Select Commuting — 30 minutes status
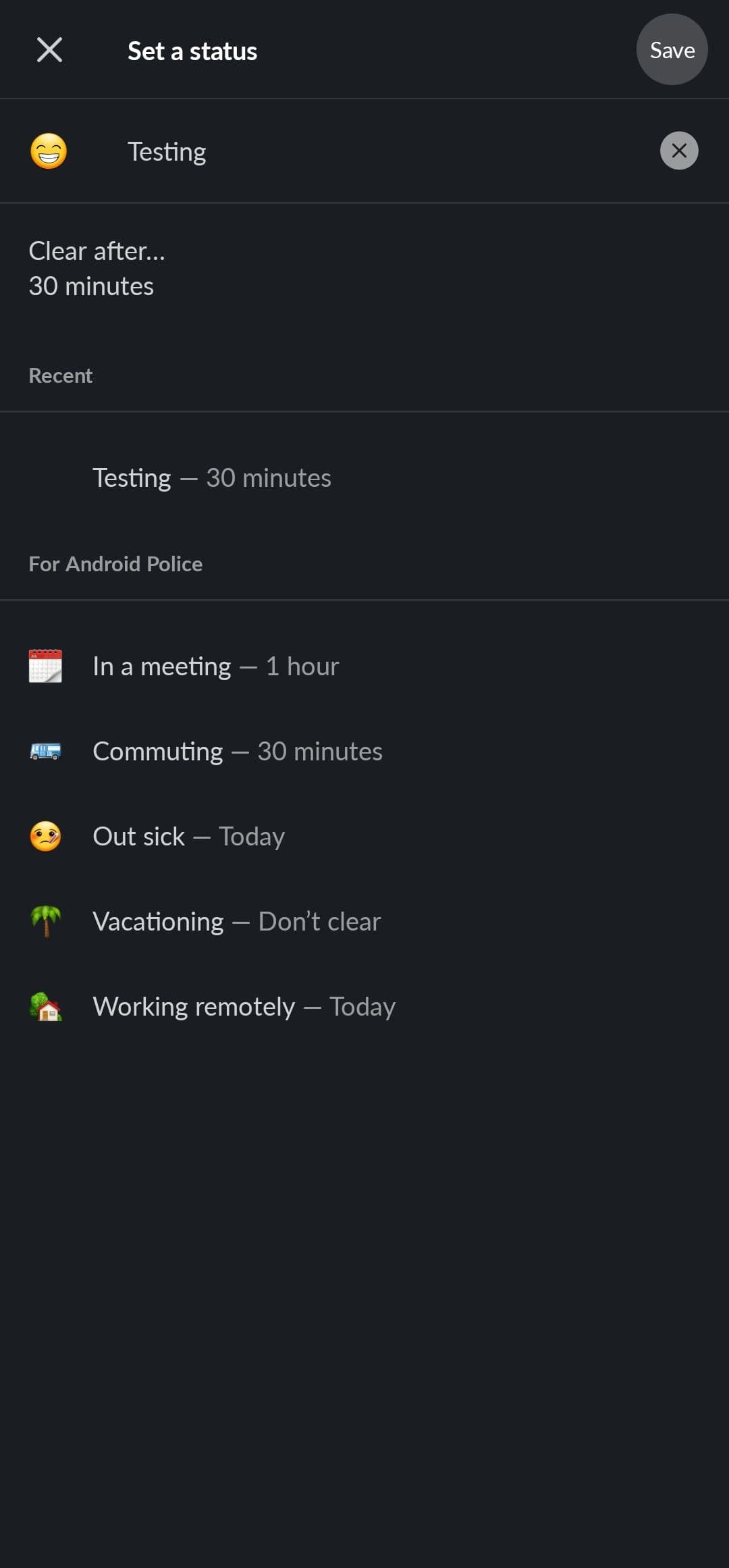Screen dimensions: 729x1568 pos(238,750)
